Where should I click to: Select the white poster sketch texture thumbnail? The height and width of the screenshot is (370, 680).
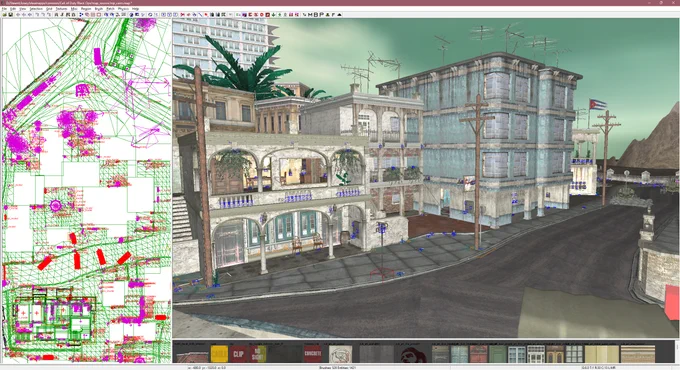340,354
